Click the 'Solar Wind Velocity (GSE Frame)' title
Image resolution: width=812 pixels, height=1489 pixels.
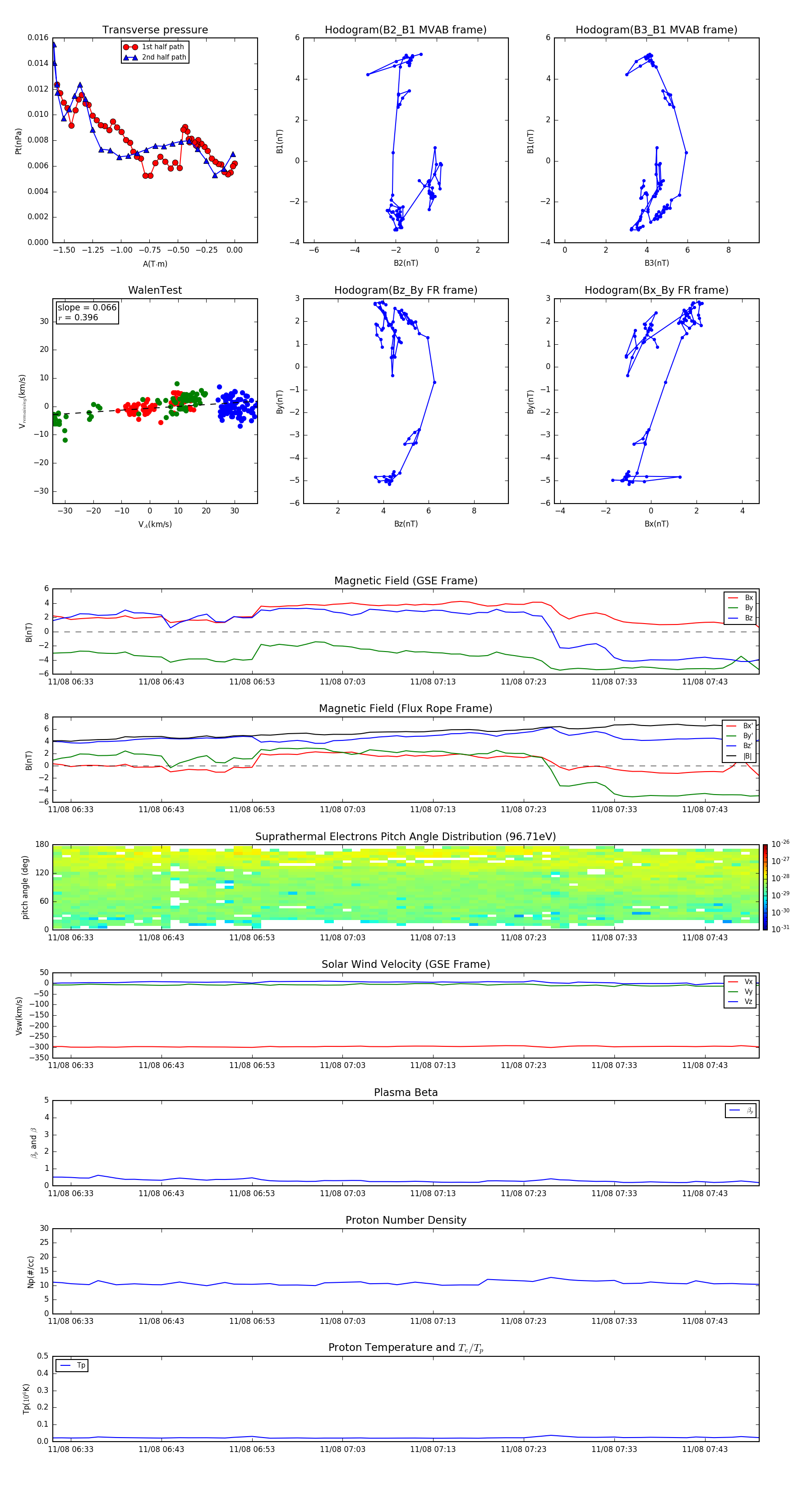click(406, 965)
